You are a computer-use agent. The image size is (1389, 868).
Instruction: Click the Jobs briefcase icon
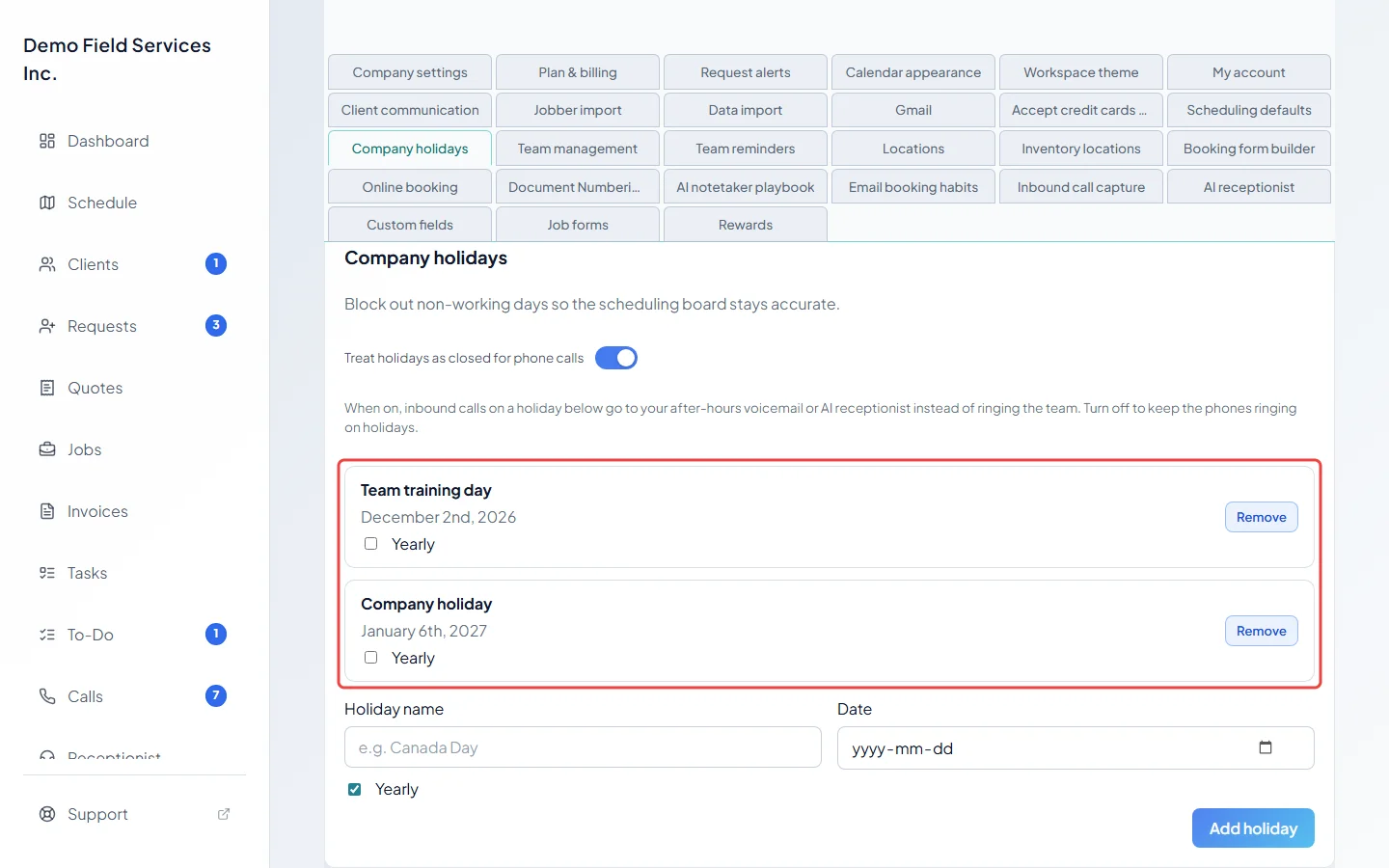(47, 449)
